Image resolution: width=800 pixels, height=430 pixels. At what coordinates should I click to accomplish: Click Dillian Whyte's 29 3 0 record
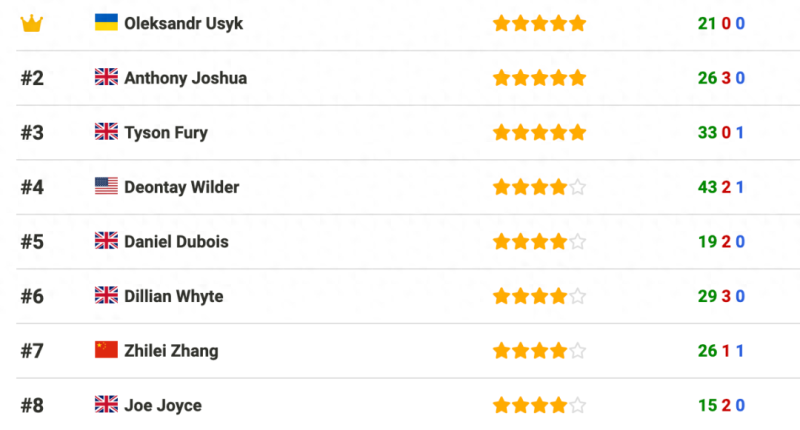click(721, 296)
